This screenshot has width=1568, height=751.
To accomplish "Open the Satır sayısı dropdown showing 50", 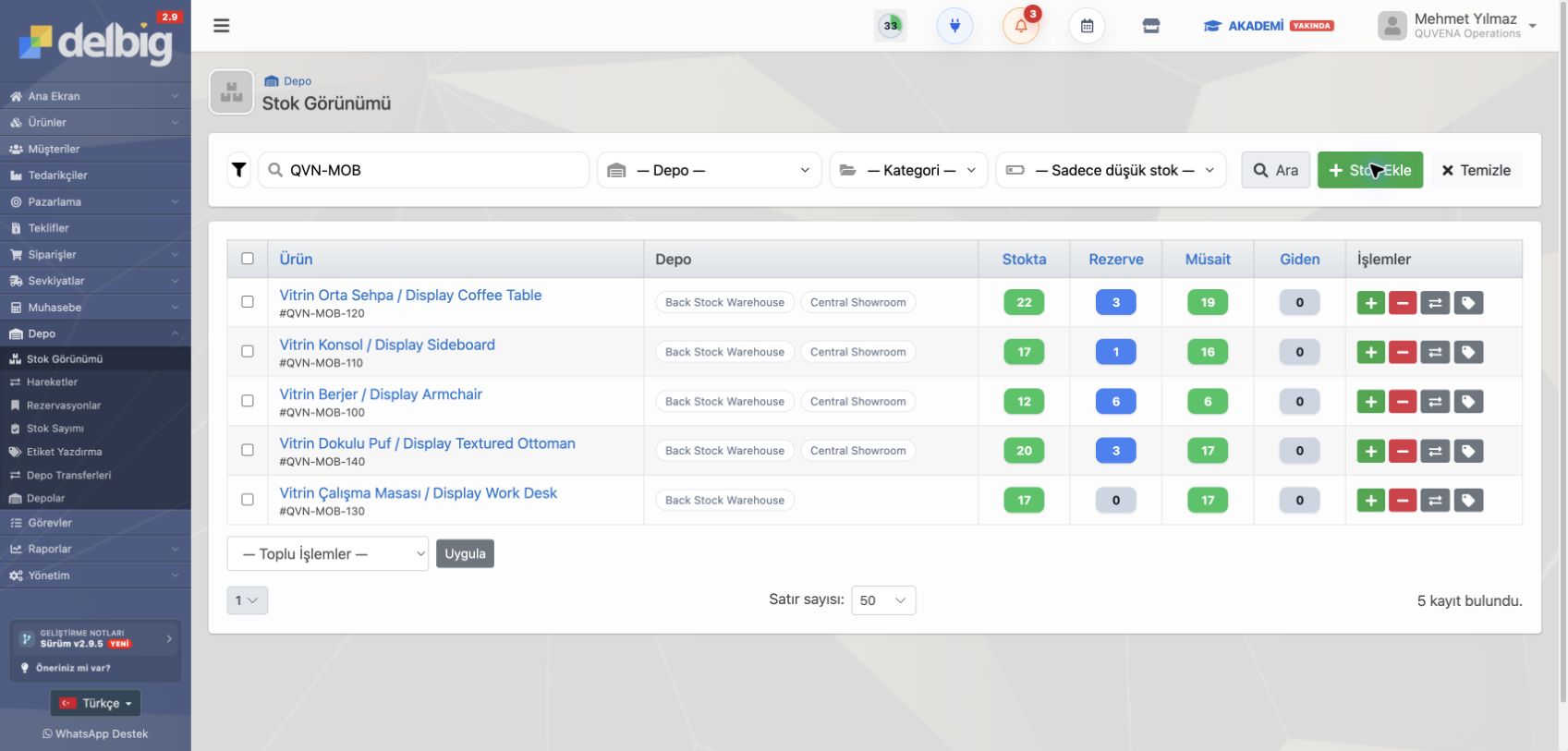I will tap(883, 600).
